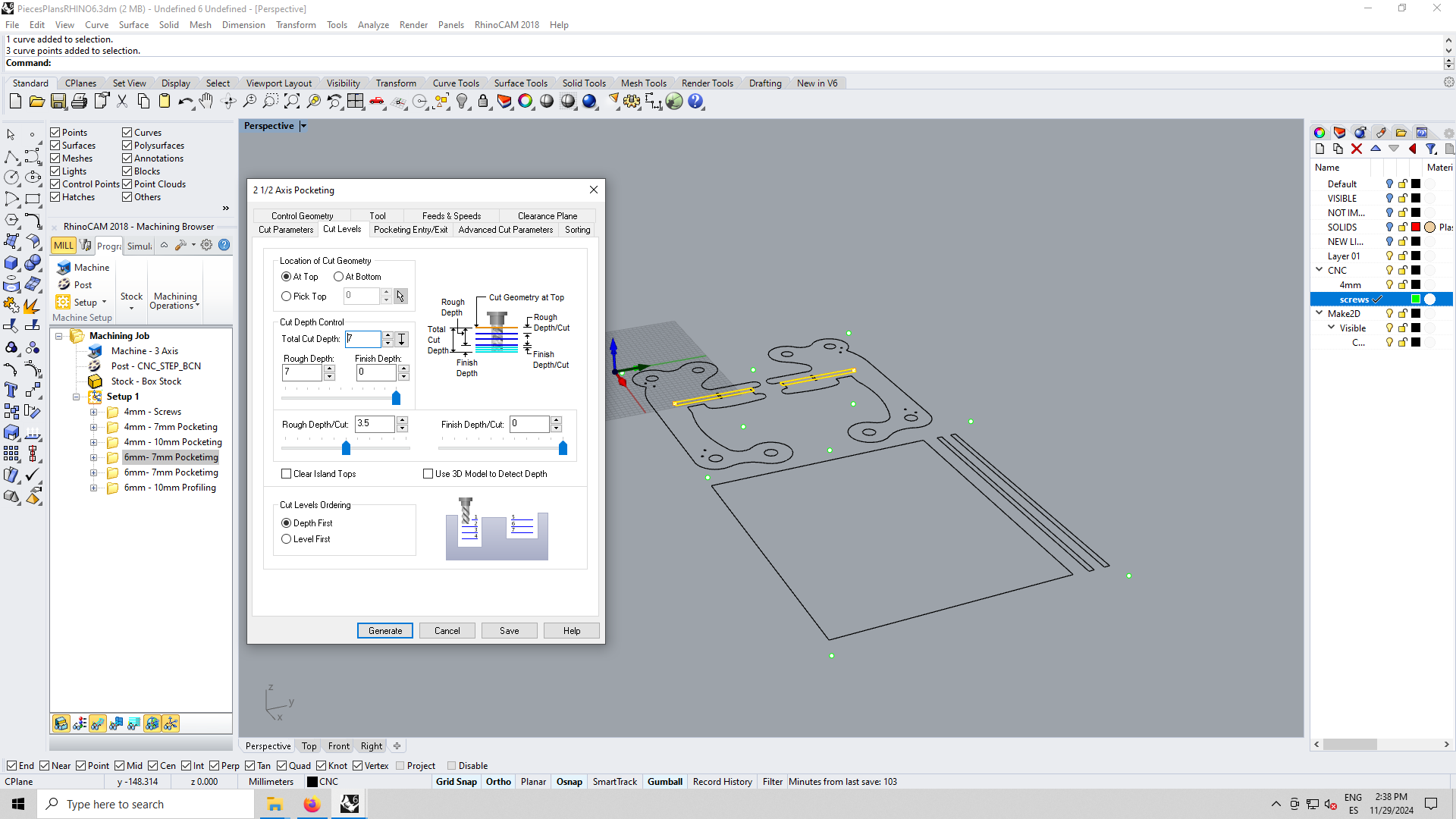
Task: Click the Save diskette icon
Action: (x=58, y=101)
